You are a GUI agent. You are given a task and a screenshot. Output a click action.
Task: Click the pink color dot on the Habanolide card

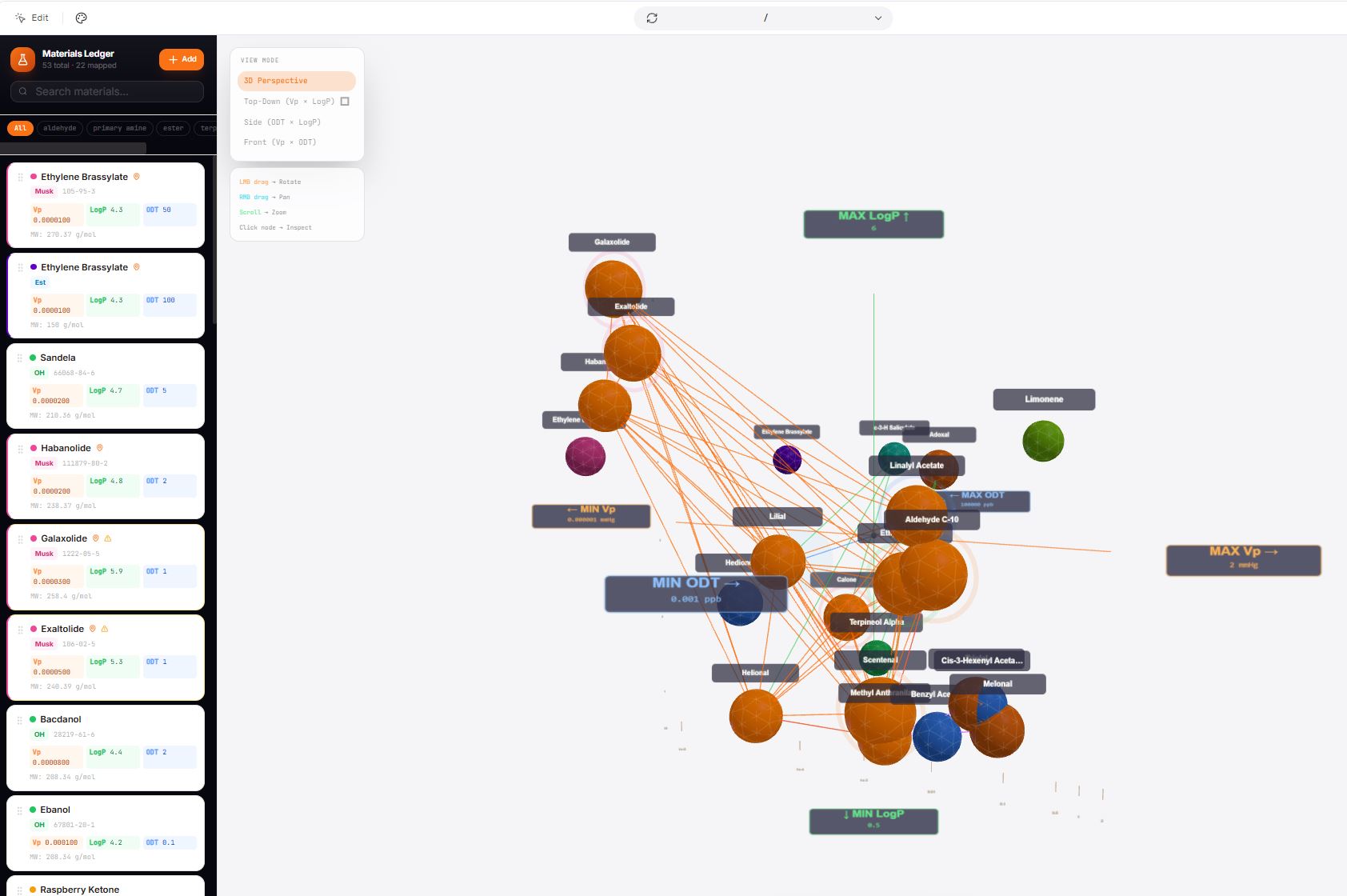[34, 448]
